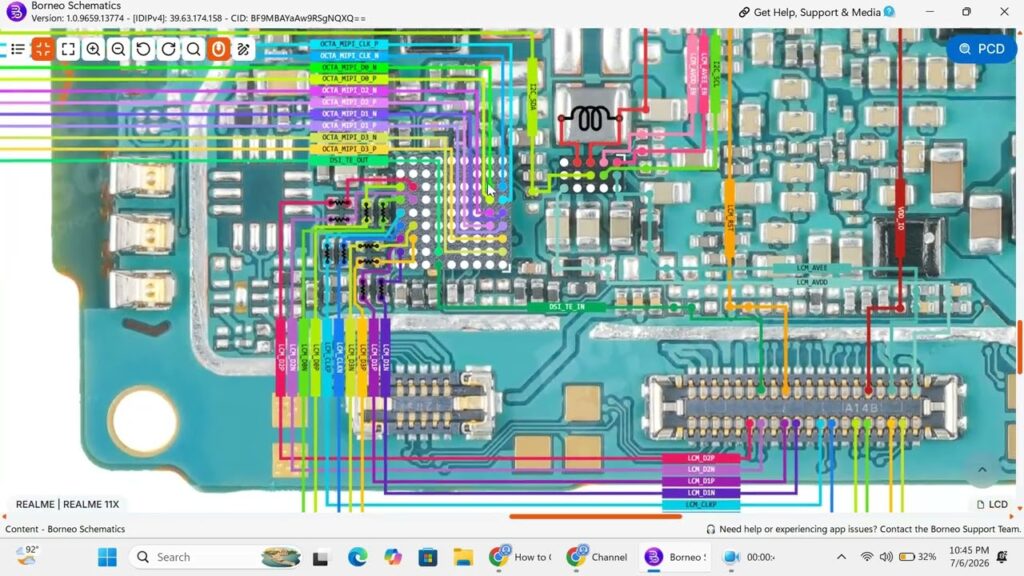Click the REALME 11X model label

tap(67, 504)
